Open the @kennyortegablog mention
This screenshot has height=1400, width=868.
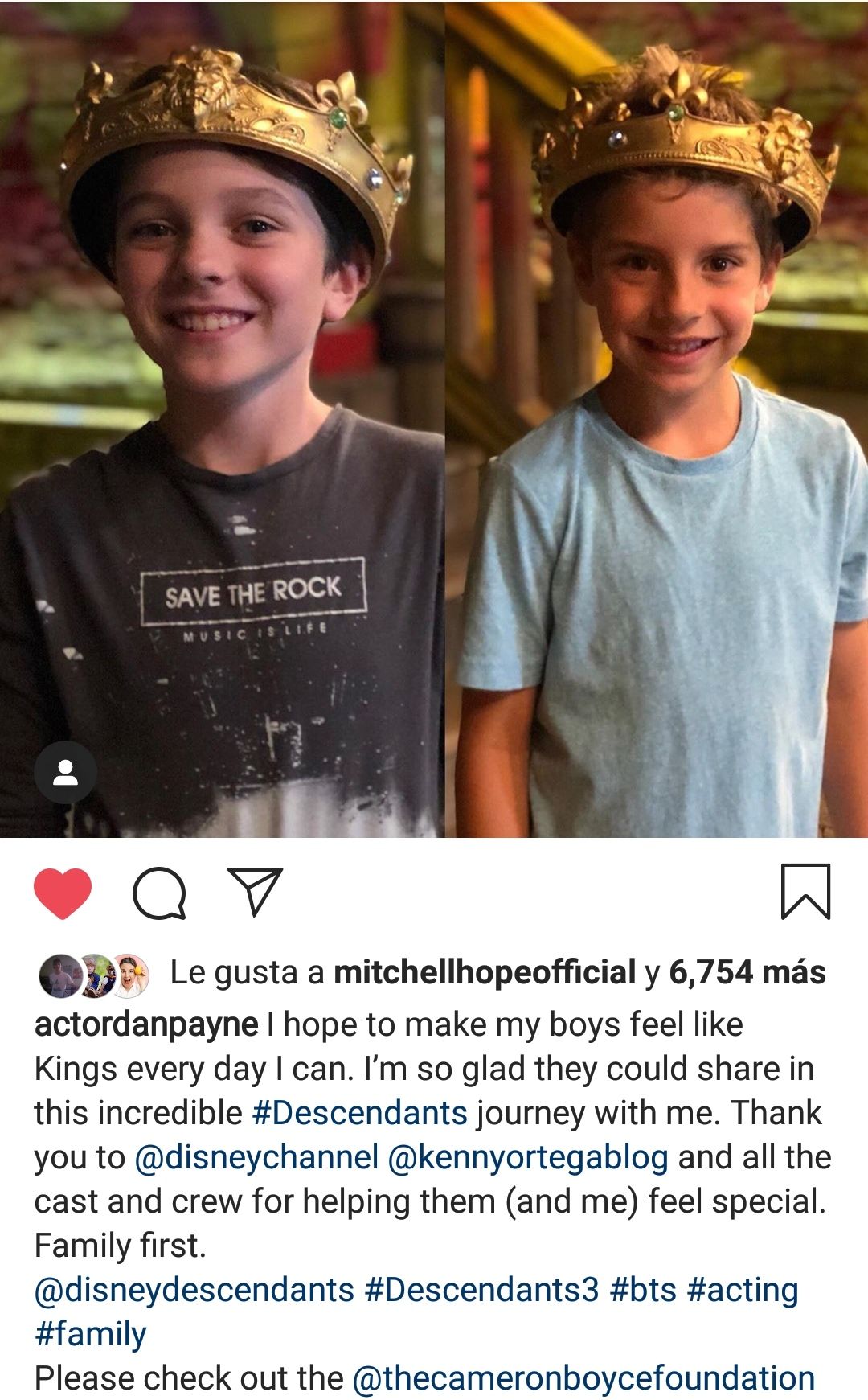528,1157
